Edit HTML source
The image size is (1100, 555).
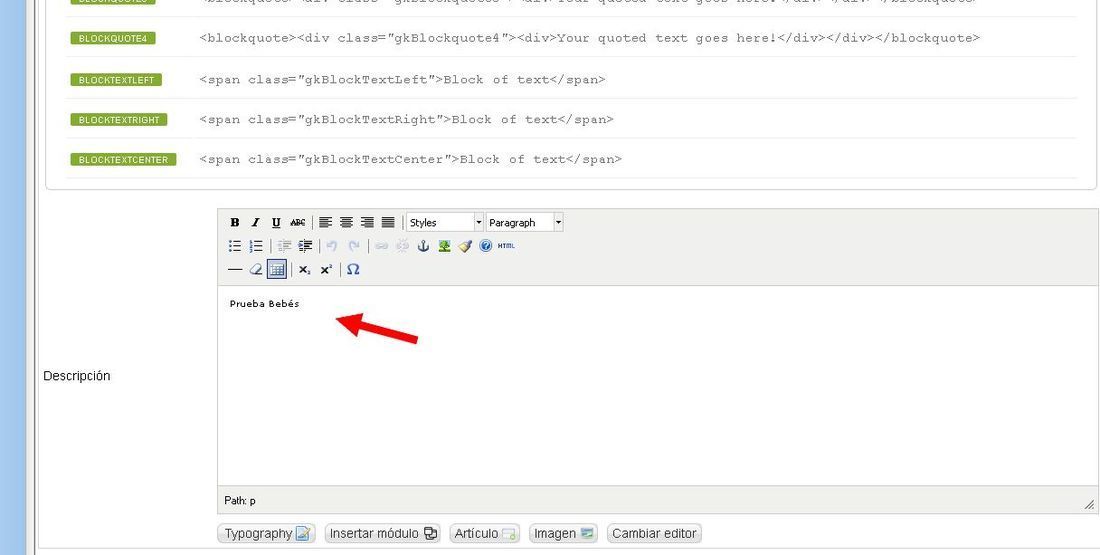(506, 246)
